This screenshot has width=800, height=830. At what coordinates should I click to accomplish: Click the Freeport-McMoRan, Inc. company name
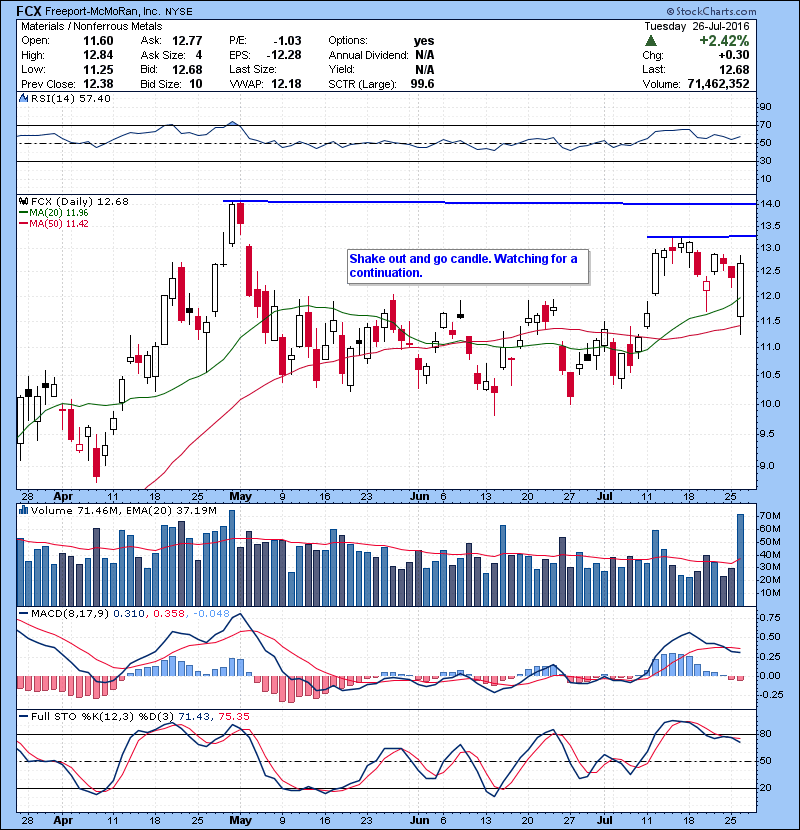(x=103, y=11)
